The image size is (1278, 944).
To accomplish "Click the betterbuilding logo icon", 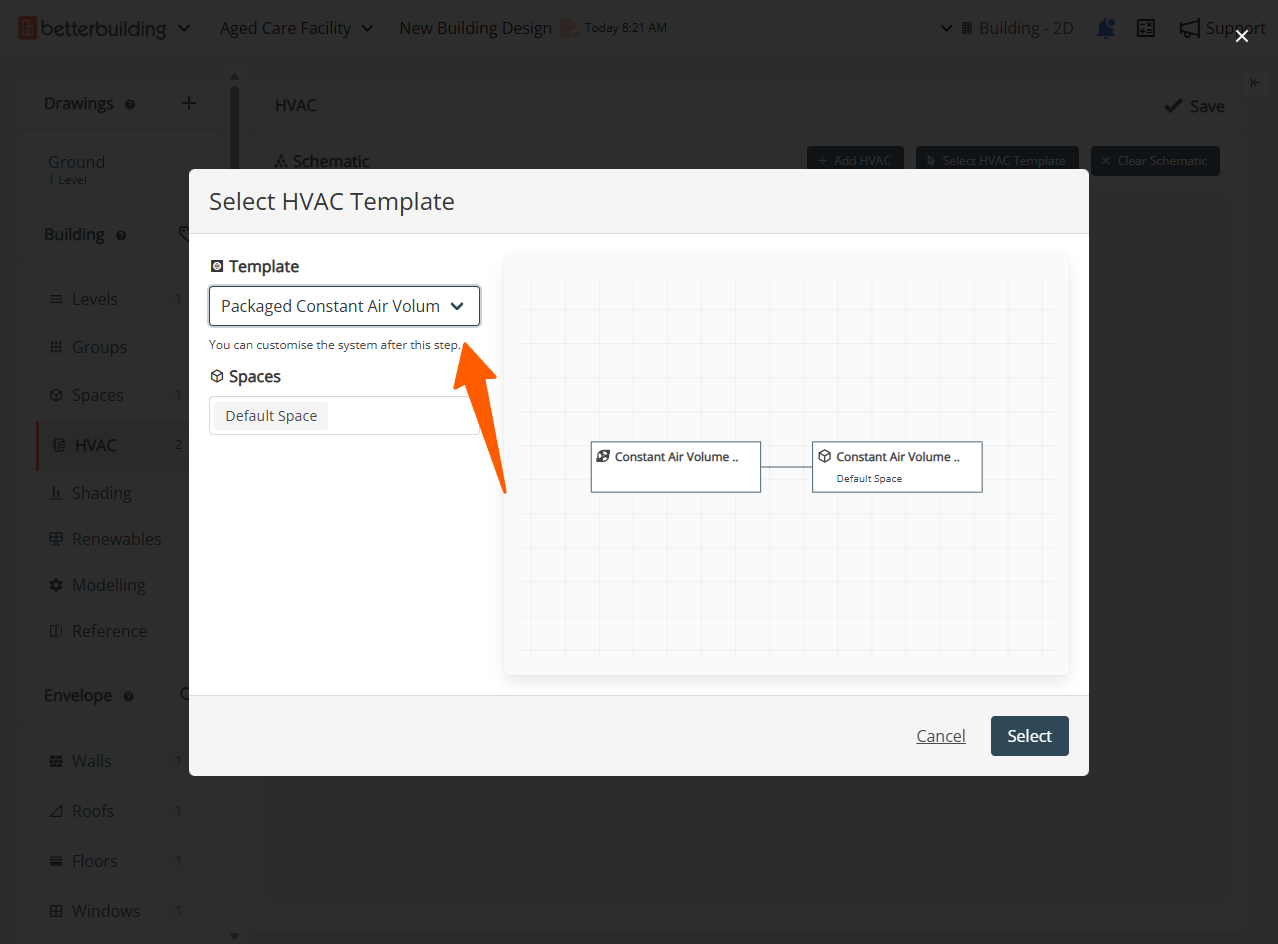I will tap(28, 28).
